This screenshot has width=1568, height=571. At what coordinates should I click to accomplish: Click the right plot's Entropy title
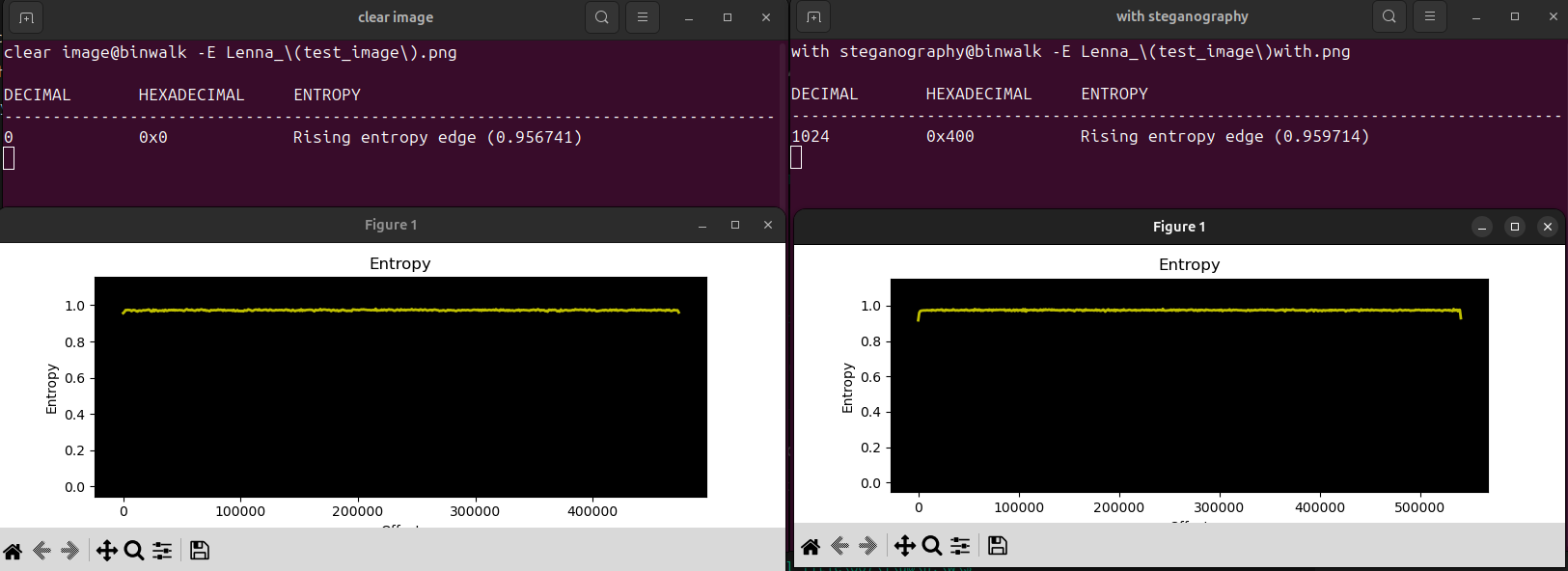pyautogui.click(x=1190, y=264)
